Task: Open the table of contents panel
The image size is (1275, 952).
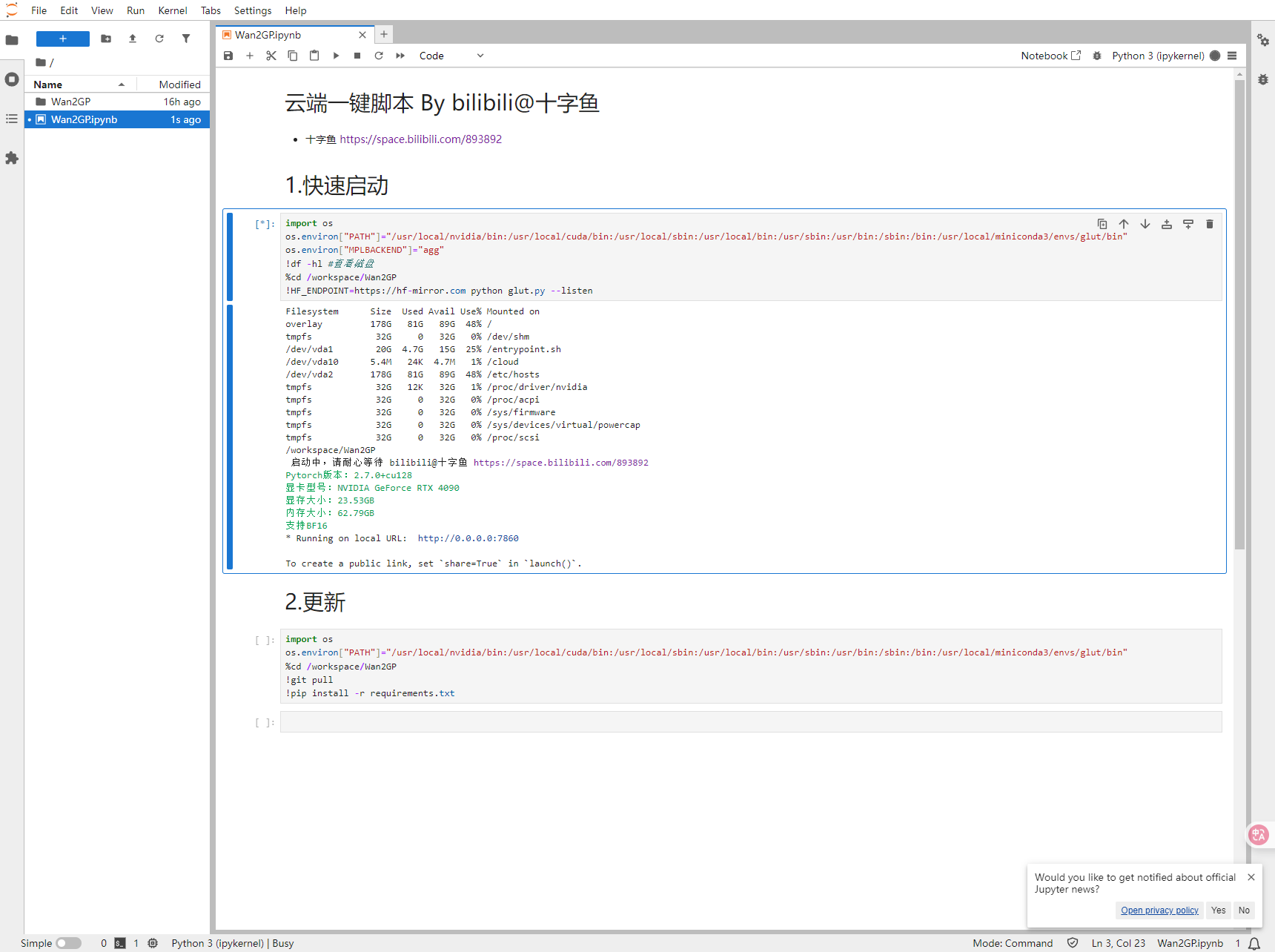Action: coord(12,119)
